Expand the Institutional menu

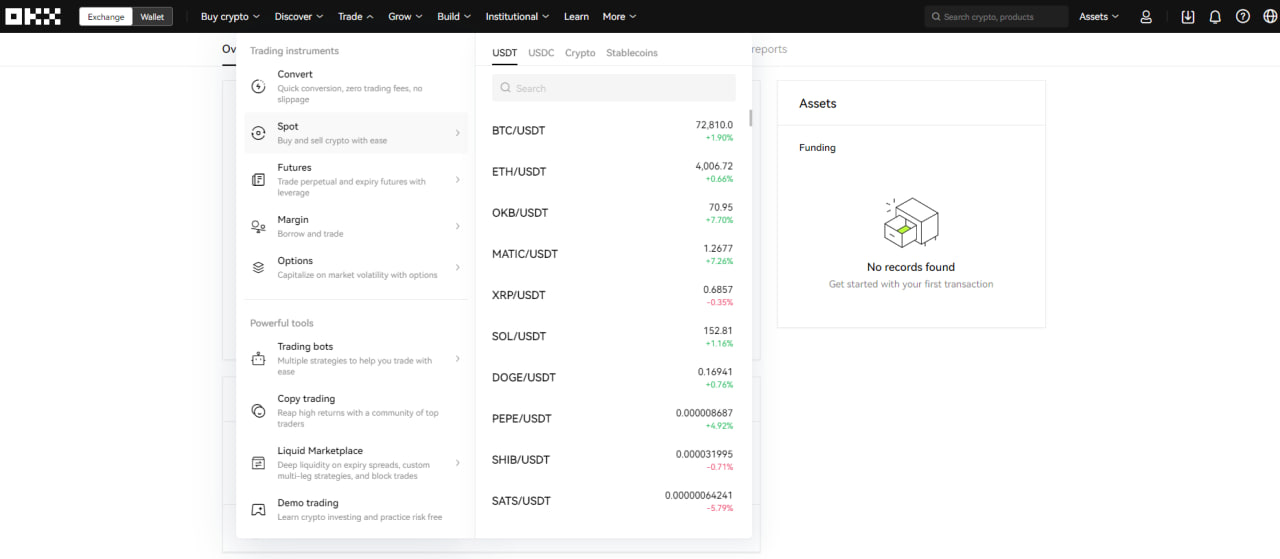518,17
